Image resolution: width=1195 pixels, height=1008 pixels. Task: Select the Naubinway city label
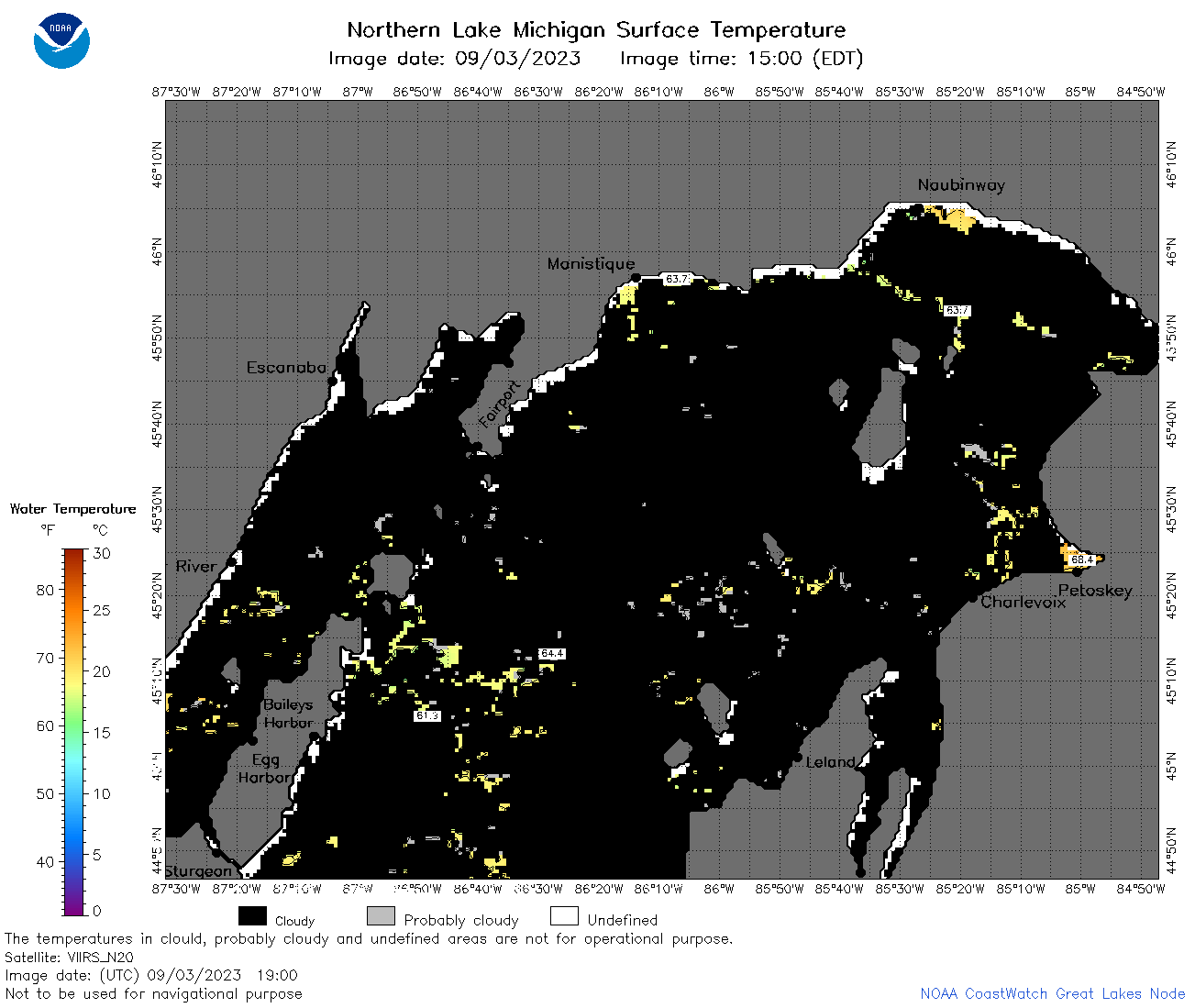coord(961,185)
